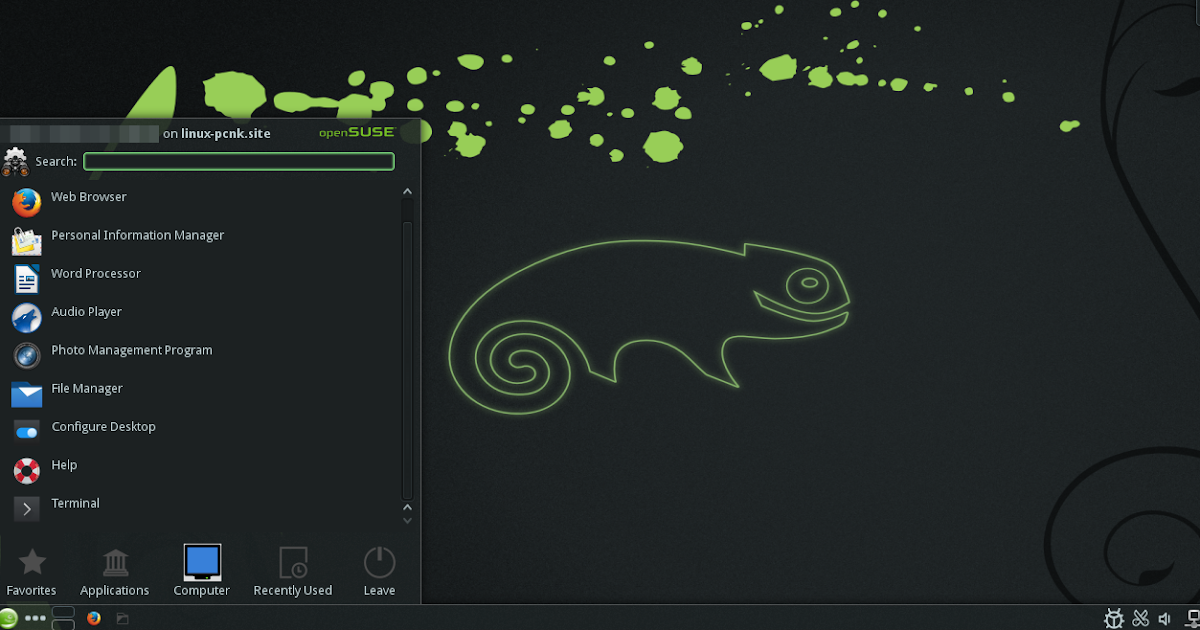Viewport: 1200px width, 630px height.
Task: Switch to the lower virtual desktop in pager
Action: click(63, 624)
